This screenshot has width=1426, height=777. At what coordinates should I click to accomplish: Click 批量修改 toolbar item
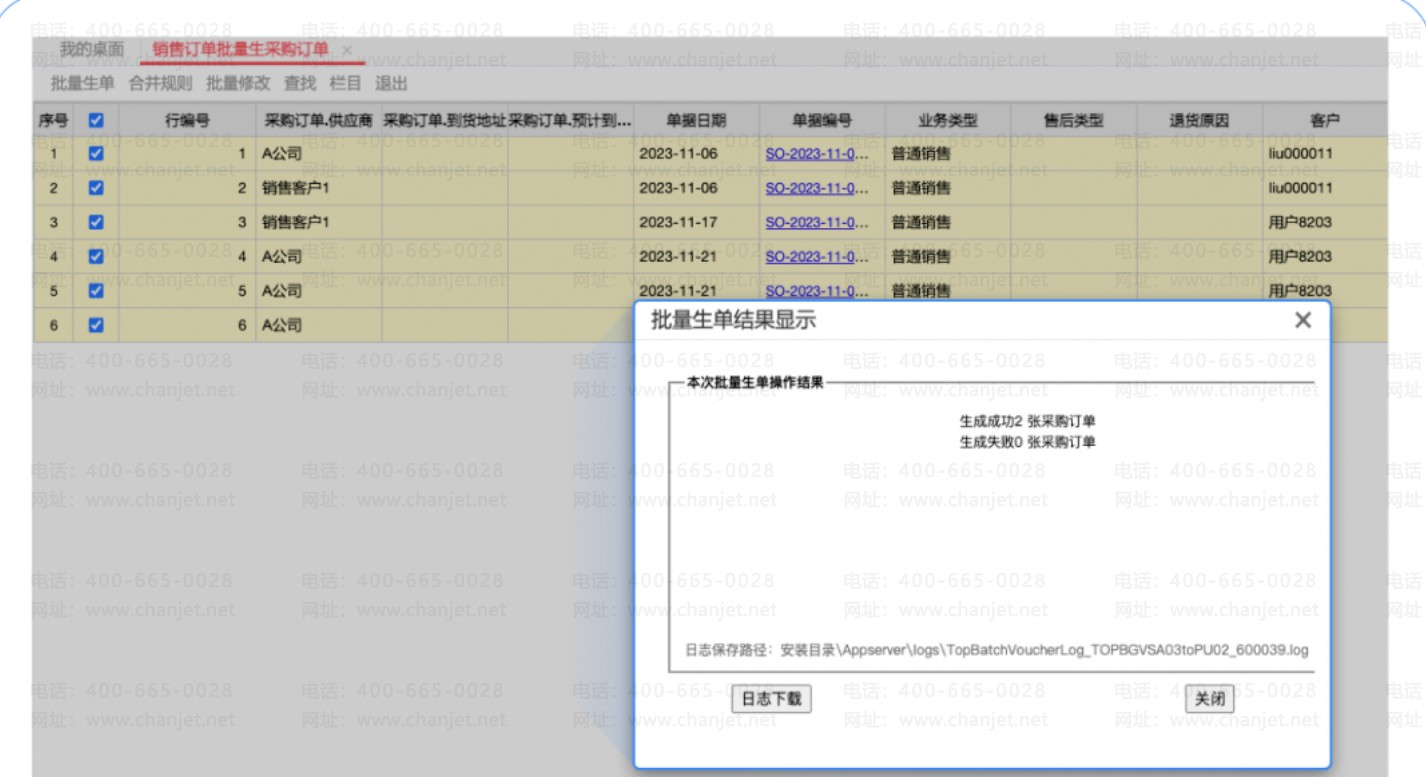238,83
